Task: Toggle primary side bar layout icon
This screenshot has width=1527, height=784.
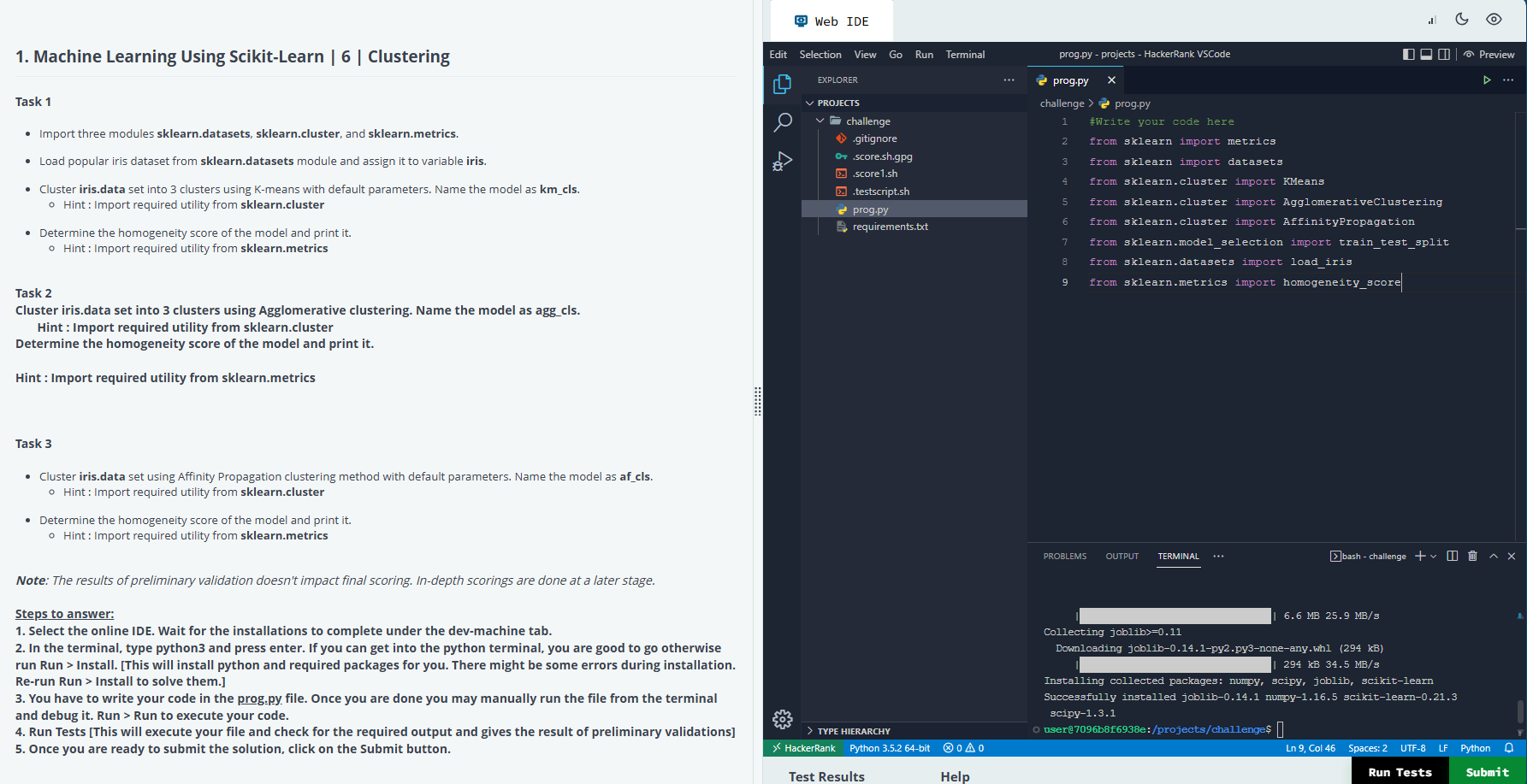Action: click(x=1408, y=54)
